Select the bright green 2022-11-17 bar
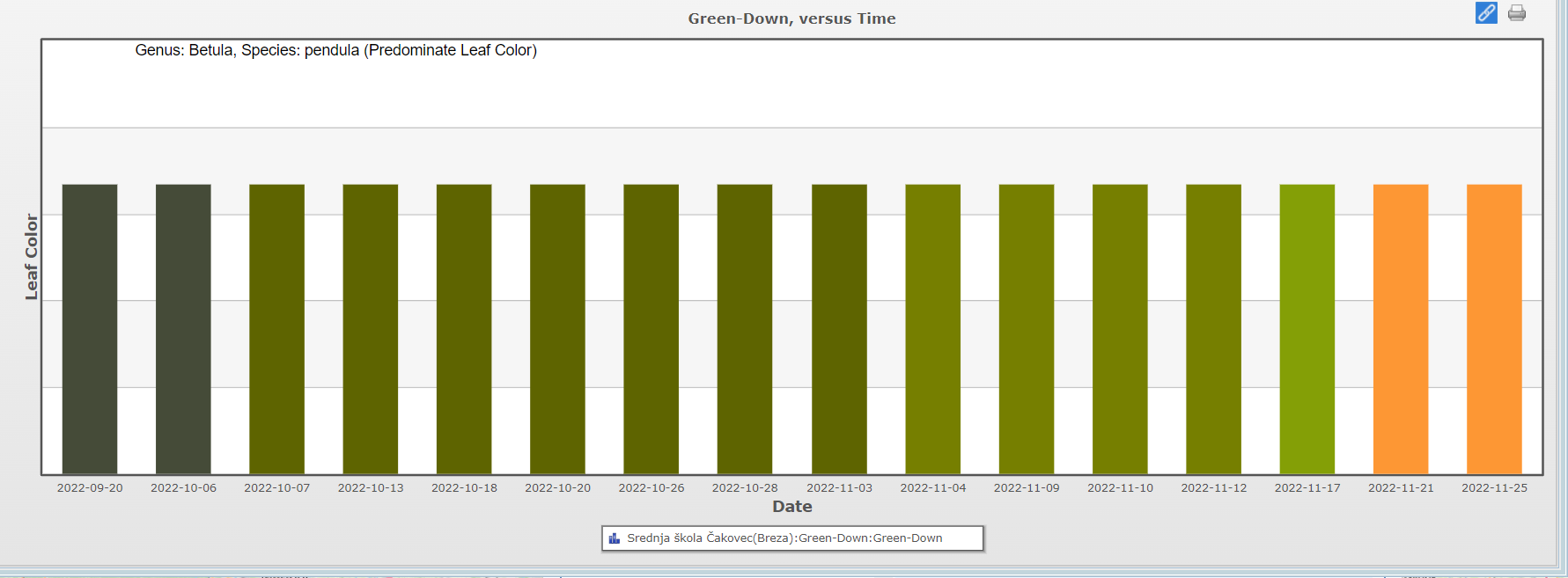This screenshot has width=1568, height=578. [x=1307, y=329]
